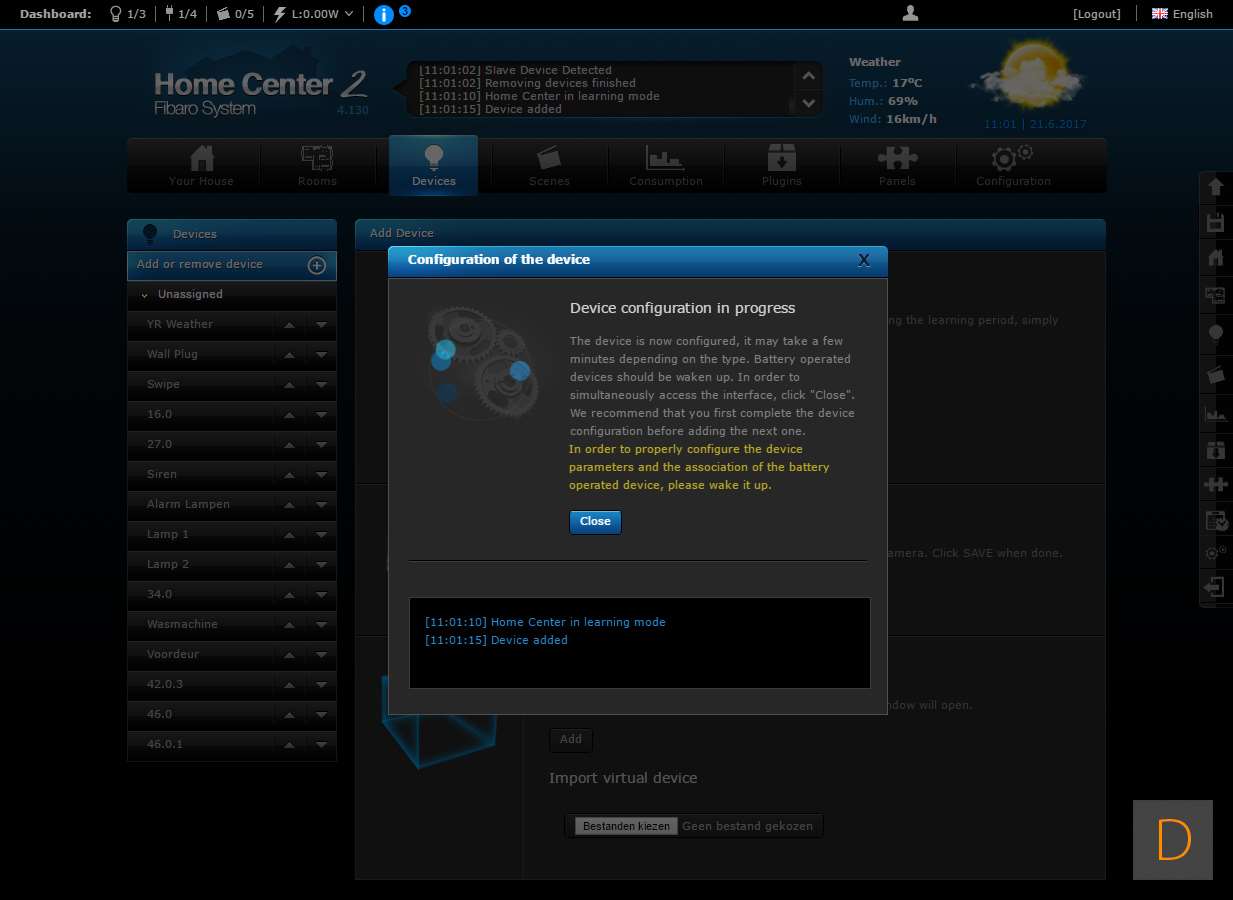Click the Home Center 2 logo
This screenshot has height=900, width=1233.
coord(260,93)
